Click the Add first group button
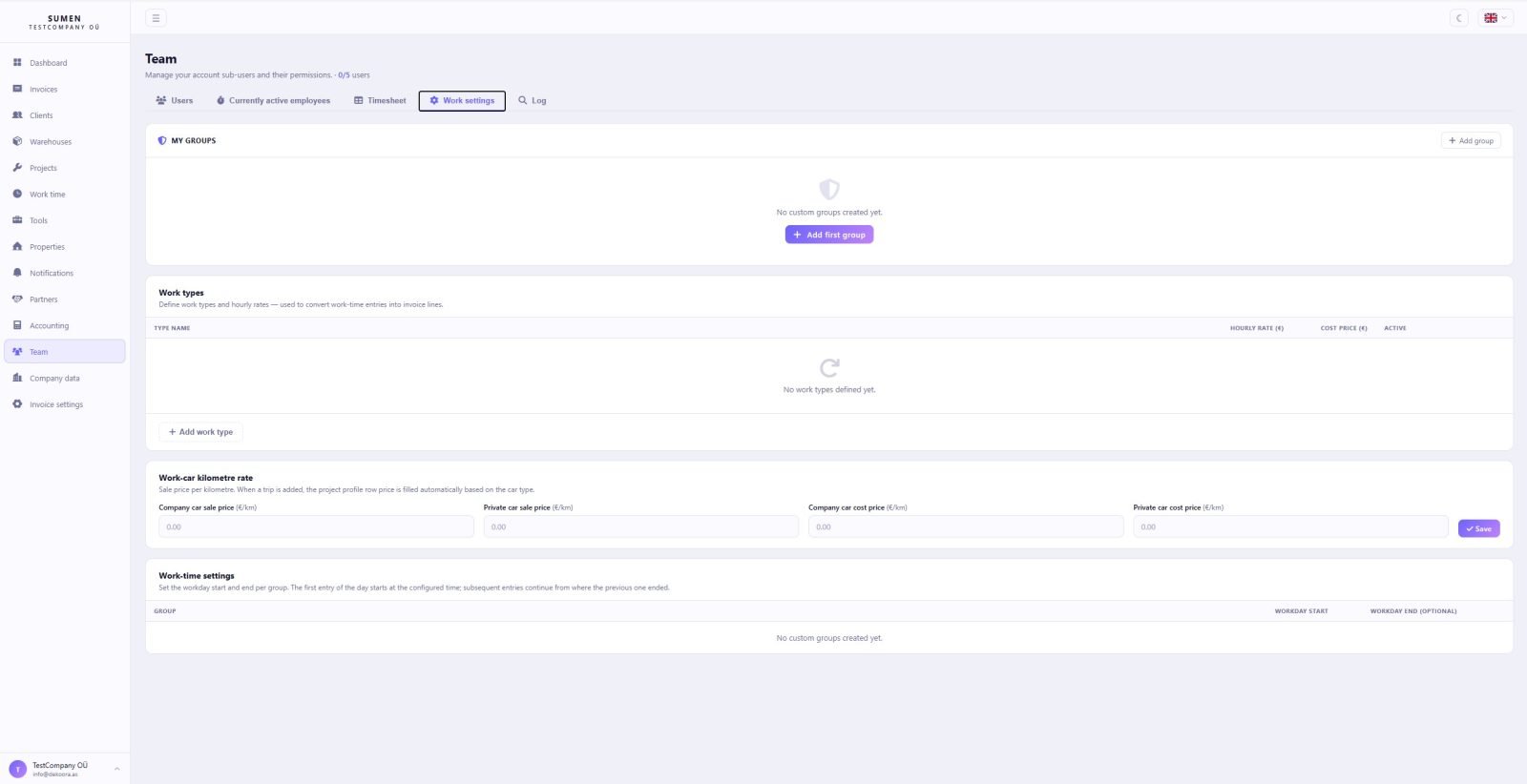The image size is (1527, 784). coord(829,235)
